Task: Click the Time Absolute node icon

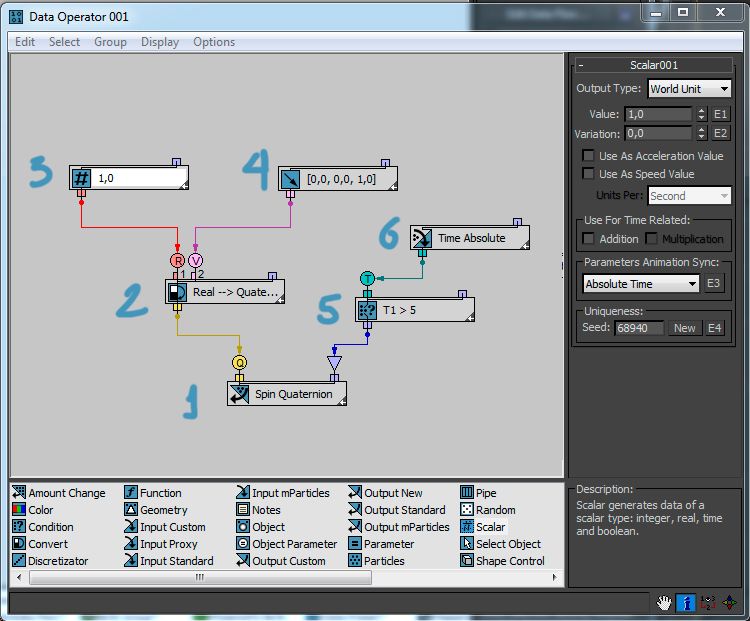Action: (x=422, y=238)
